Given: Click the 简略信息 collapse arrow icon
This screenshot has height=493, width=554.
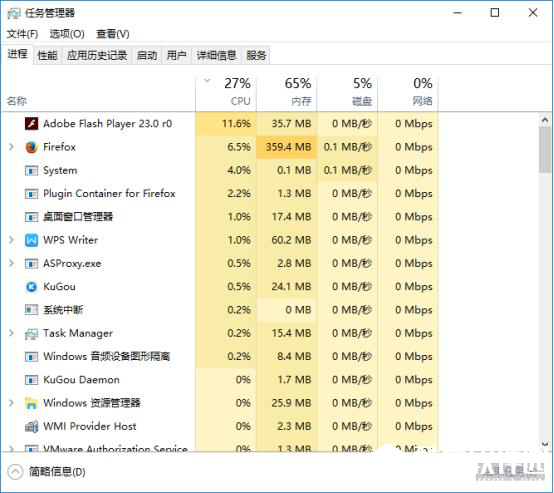Looking at the screenshot, I should coord(15,472).
